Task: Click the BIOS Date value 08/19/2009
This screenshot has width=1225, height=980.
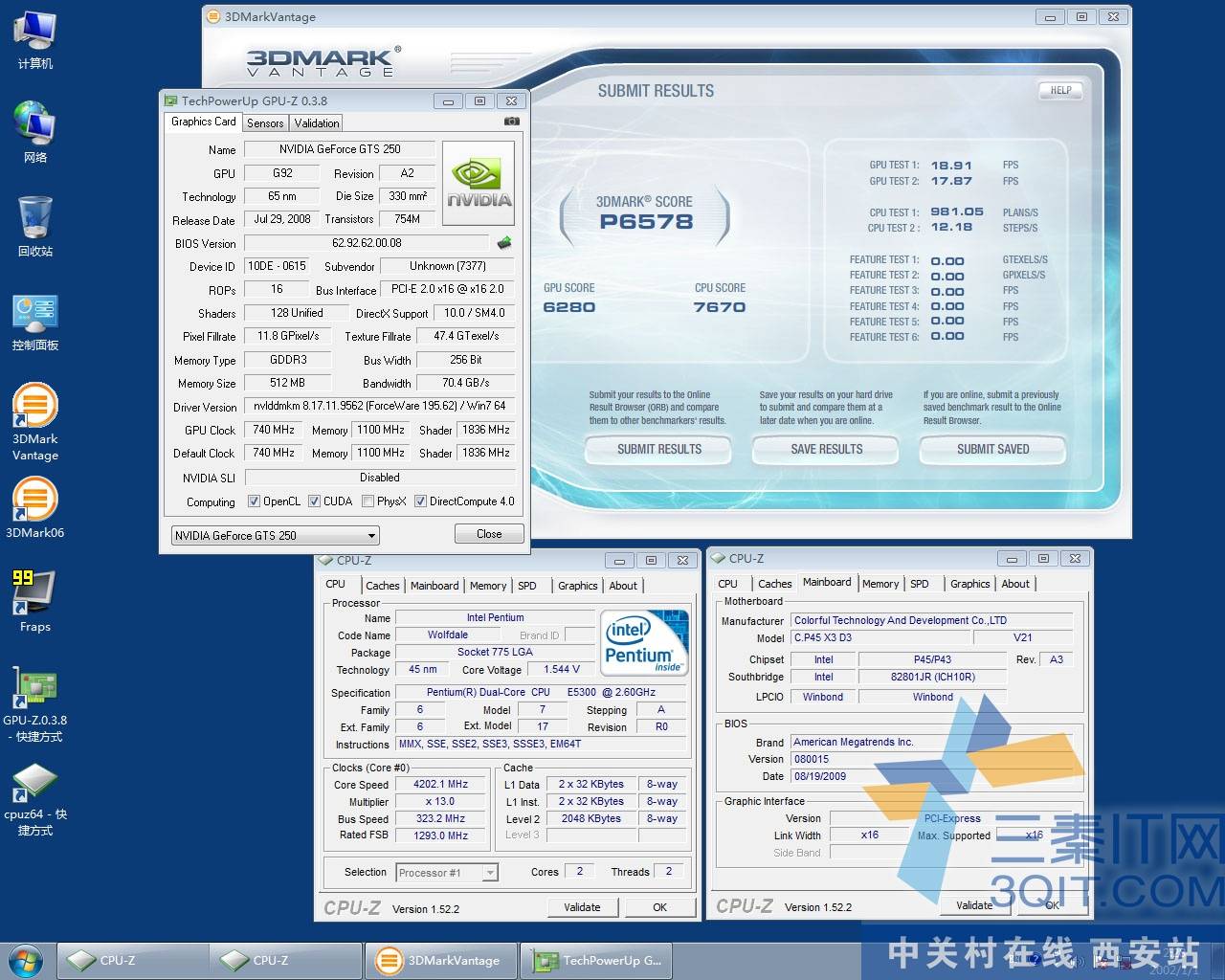Action: (x=932, y=776)
